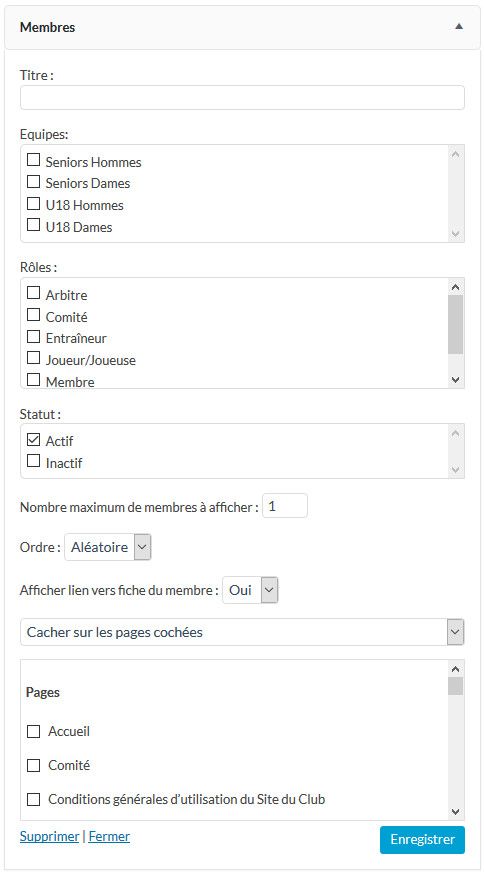Click the Pages list up scroll arrow
Image resolution: width=484 pixels, height=873 pixels.
[x=455, y=669]
